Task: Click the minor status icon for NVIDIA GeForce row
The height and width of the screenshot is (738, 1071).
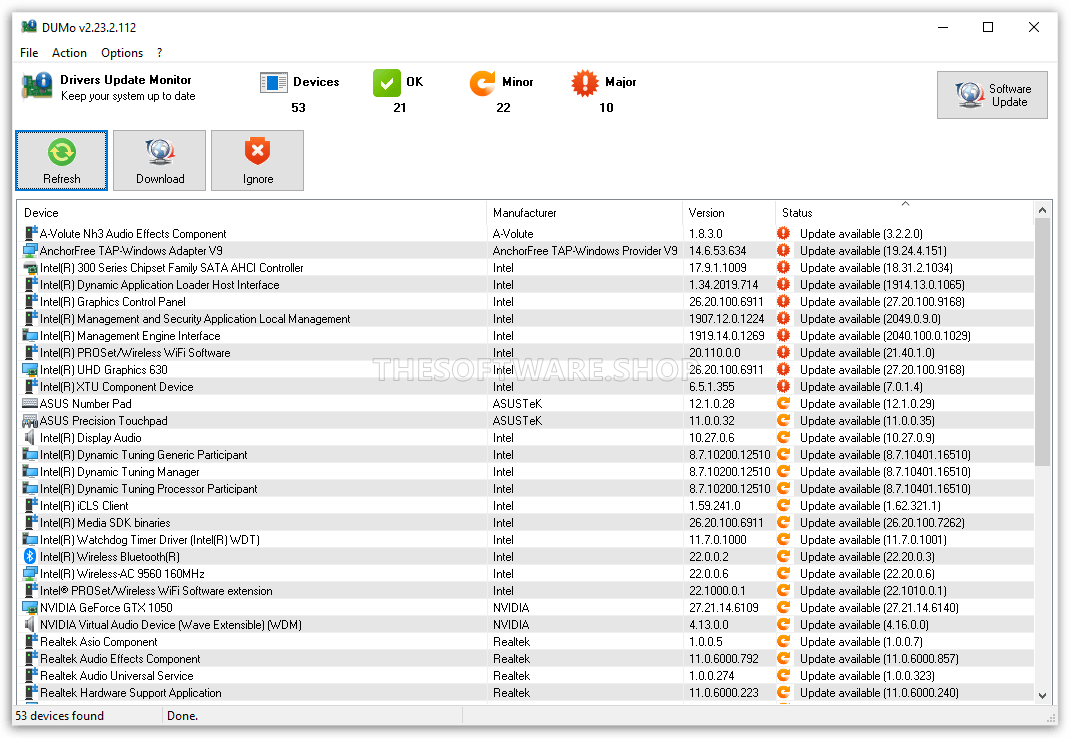Action: click(783, 607)
